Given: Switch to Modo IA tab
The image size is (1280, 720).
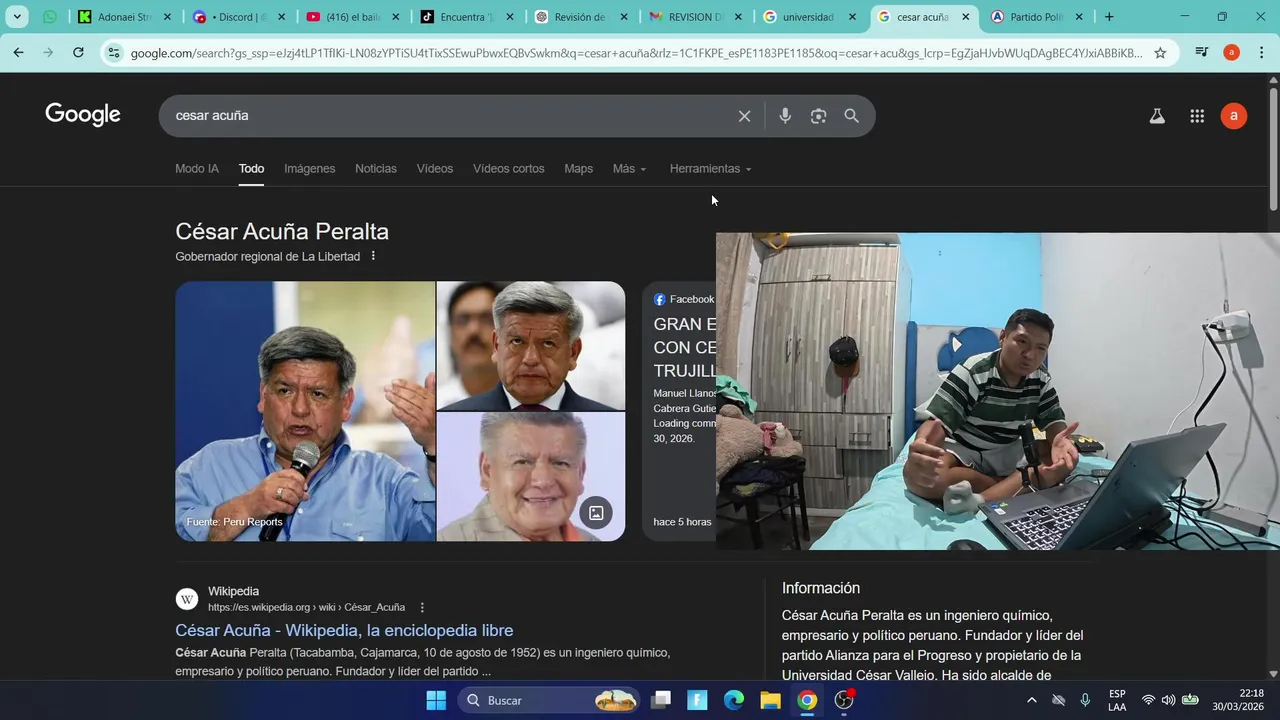Looking at the screenshot, I should coord(197,169).
